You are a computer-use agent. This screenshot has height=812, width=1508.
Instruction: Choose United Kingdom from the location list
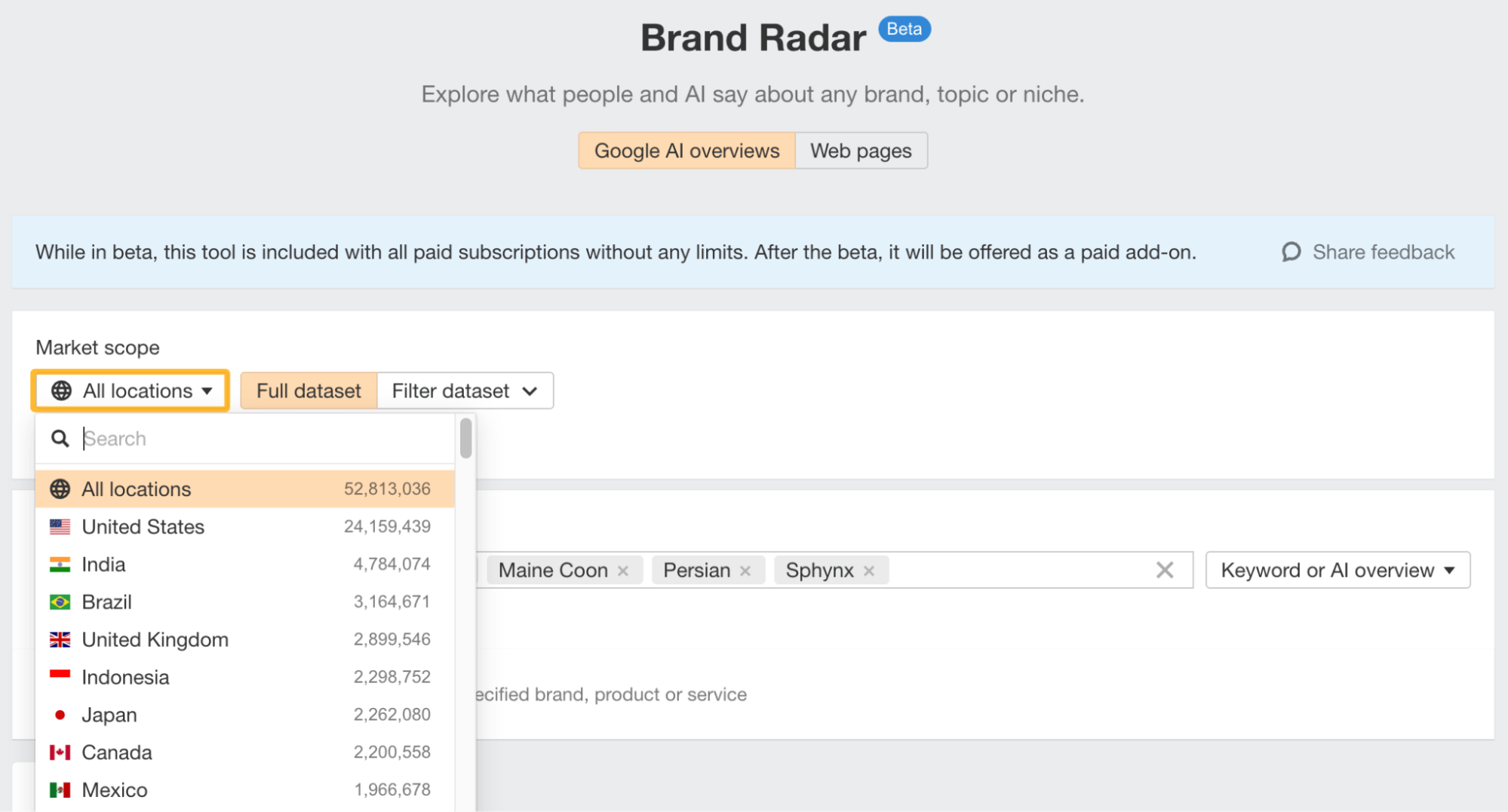click(x=155, y=639)
